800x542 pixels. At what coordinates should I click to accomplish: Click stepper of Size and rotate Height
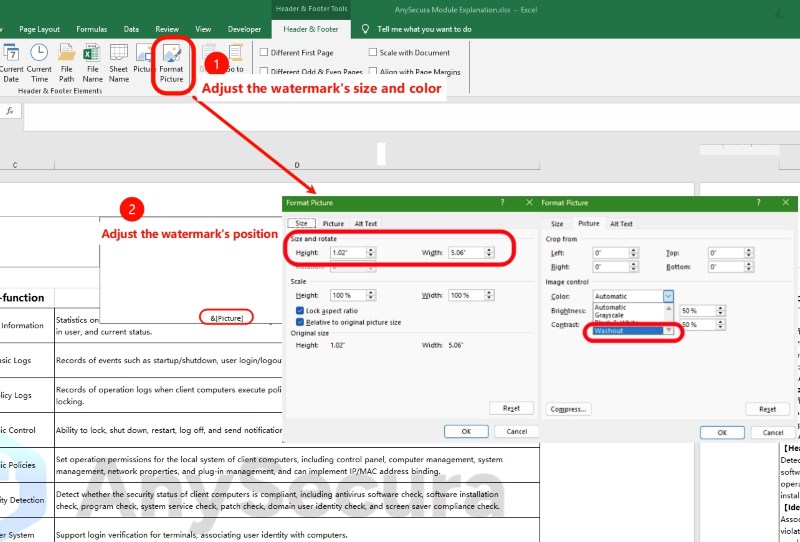371,253
